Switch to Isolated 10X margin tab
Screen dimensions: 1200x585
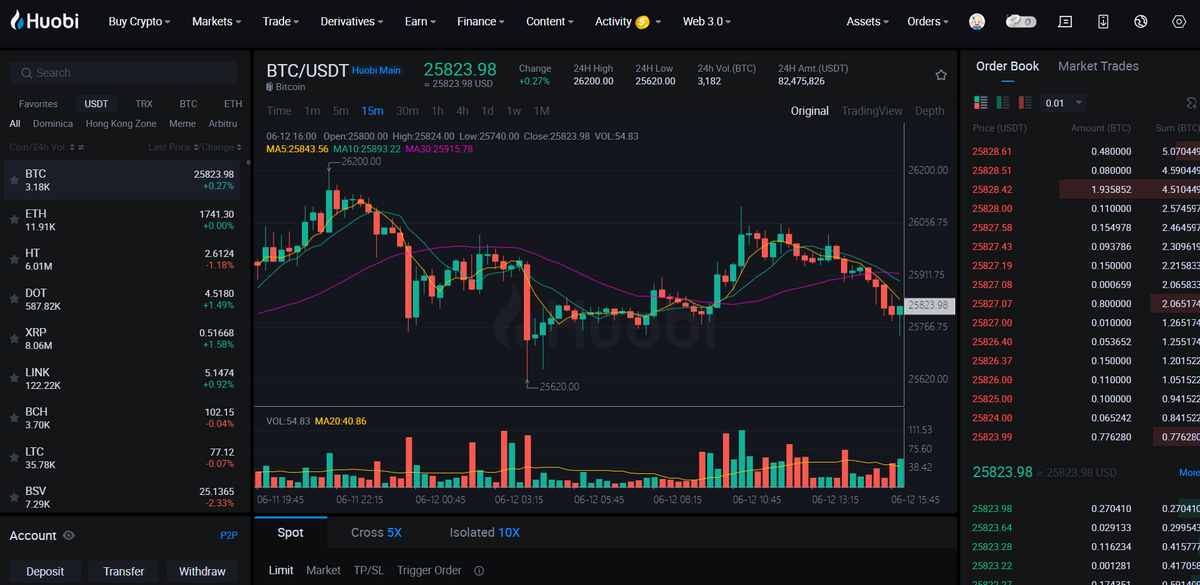click(484, 532)
